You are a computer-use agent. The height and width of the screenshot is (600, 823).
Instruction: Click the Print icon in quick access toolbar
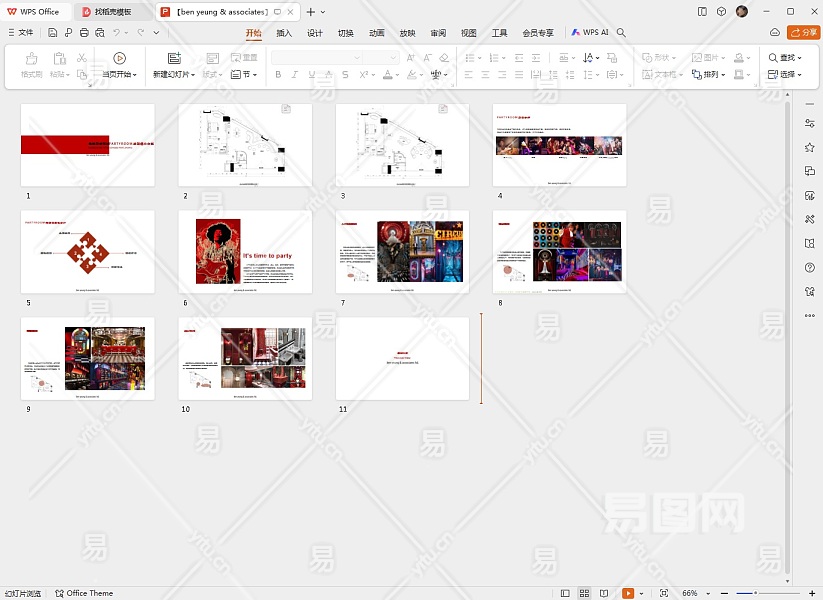pos(84,33)
